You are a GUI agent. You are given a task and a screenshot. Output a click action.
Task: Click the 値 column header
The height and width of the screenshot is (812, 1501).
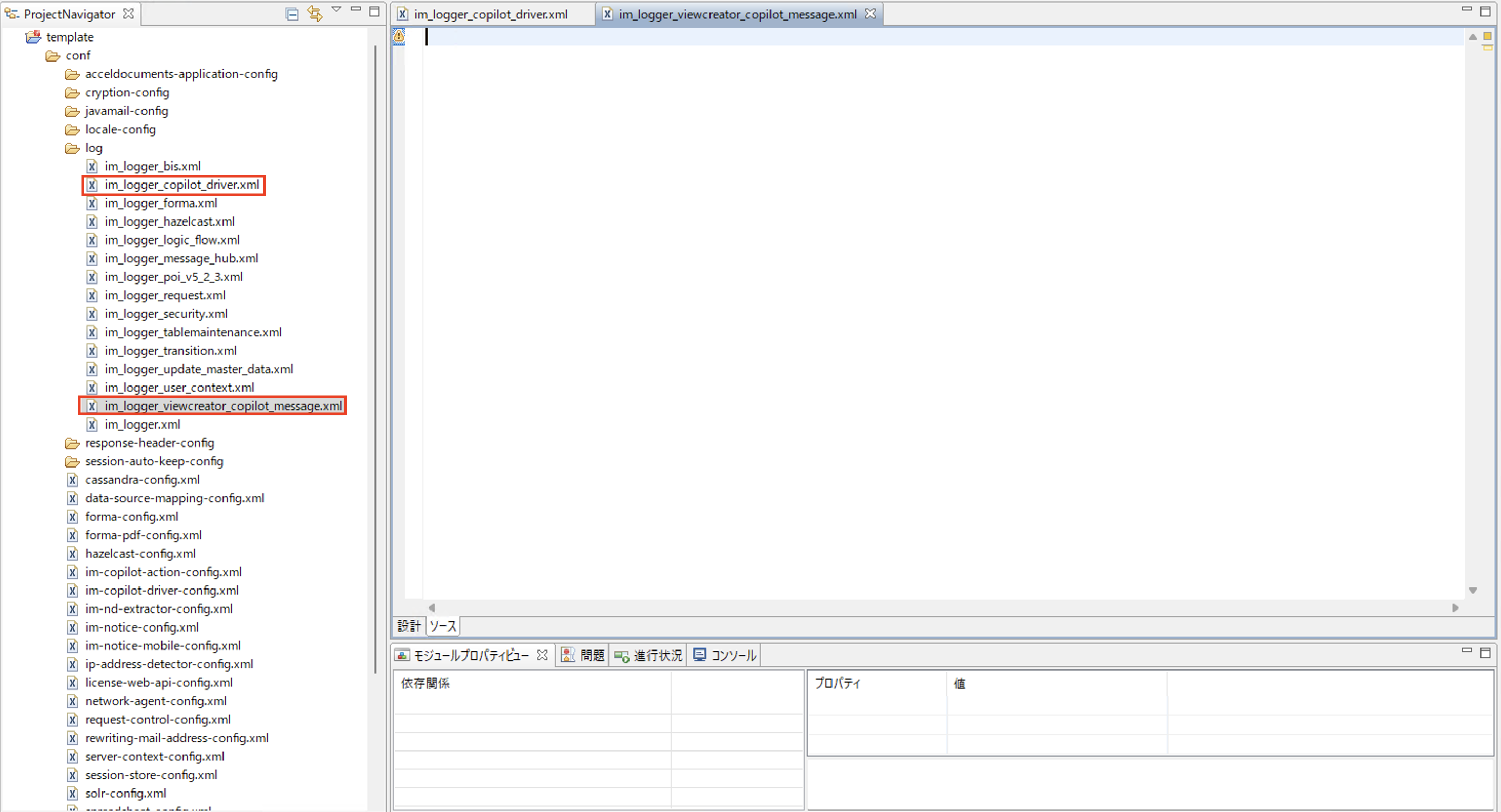point(1058,683)
